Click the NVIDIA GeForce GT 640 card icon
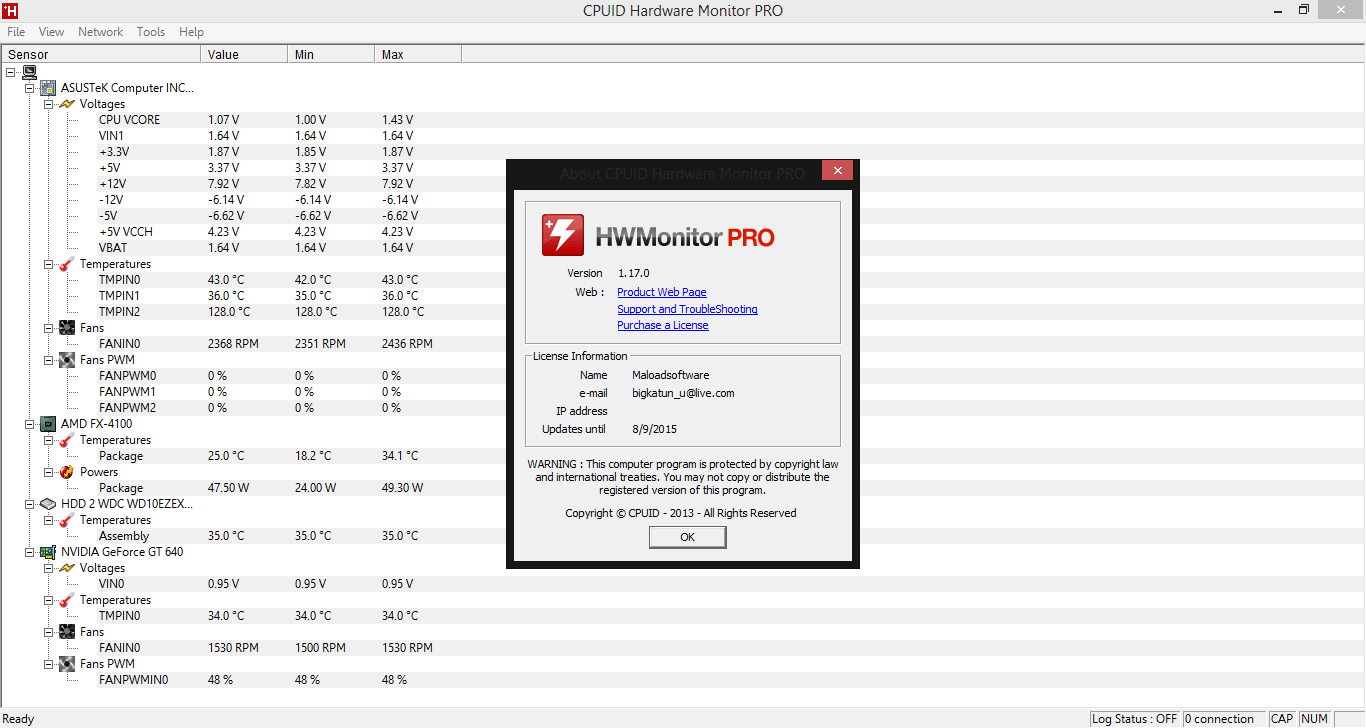1366x728 pixels. pyautogui.click(x=48, y=552)
